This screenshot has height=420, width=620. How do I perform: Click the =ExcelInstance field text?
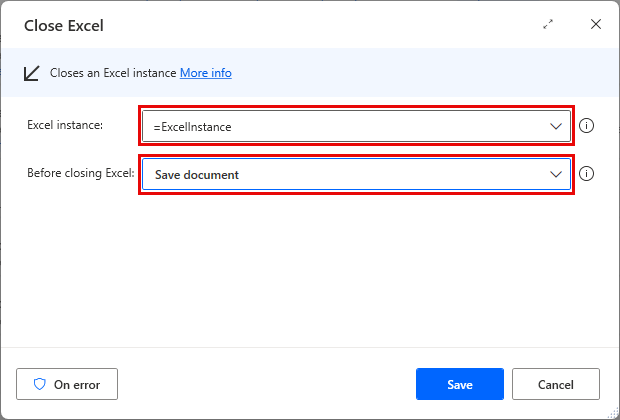pos(193,127)
